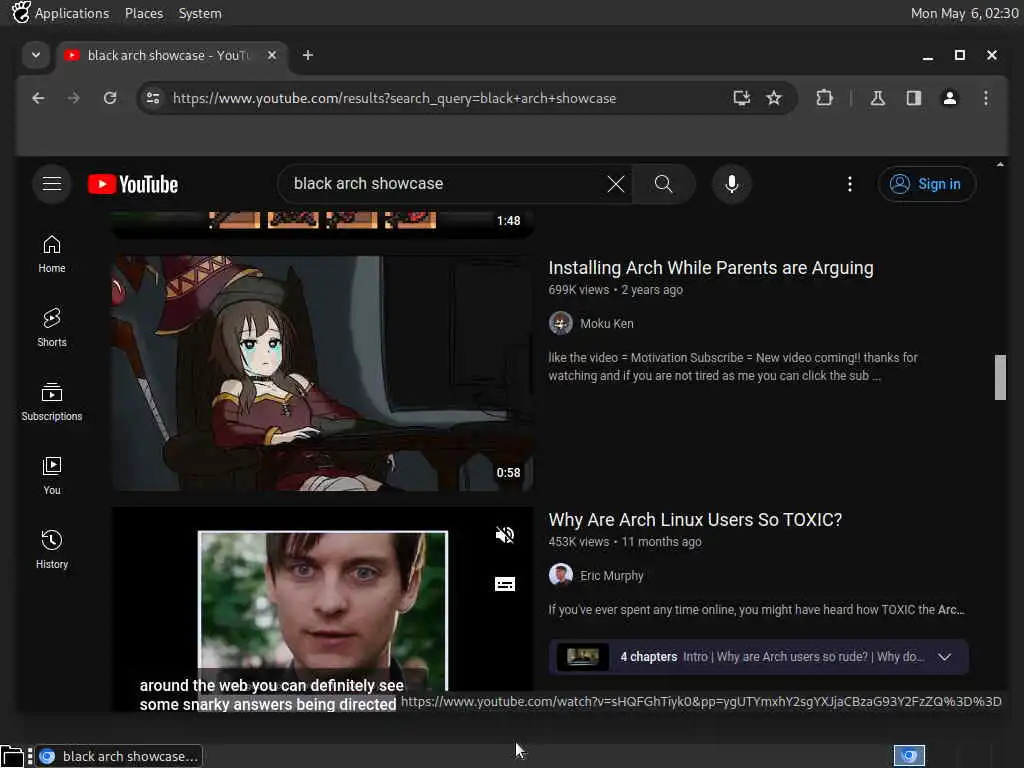1024x768 pixels.
Task: Open the You sidebar section
Action: click(x=52, y=475)
